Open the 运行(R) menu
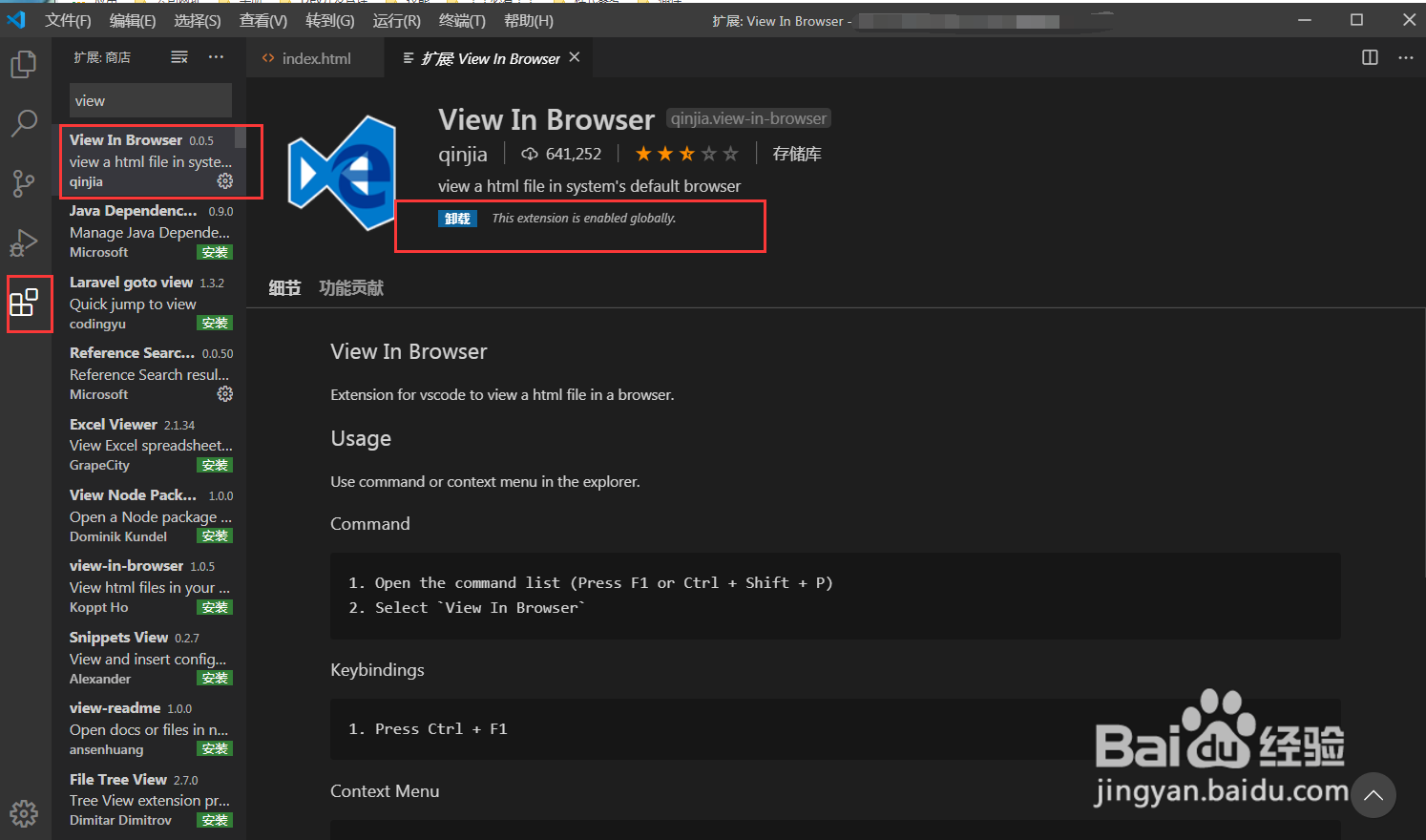Image resolution: width=1426 pixels, height=840 pixels. coord(396,20)
